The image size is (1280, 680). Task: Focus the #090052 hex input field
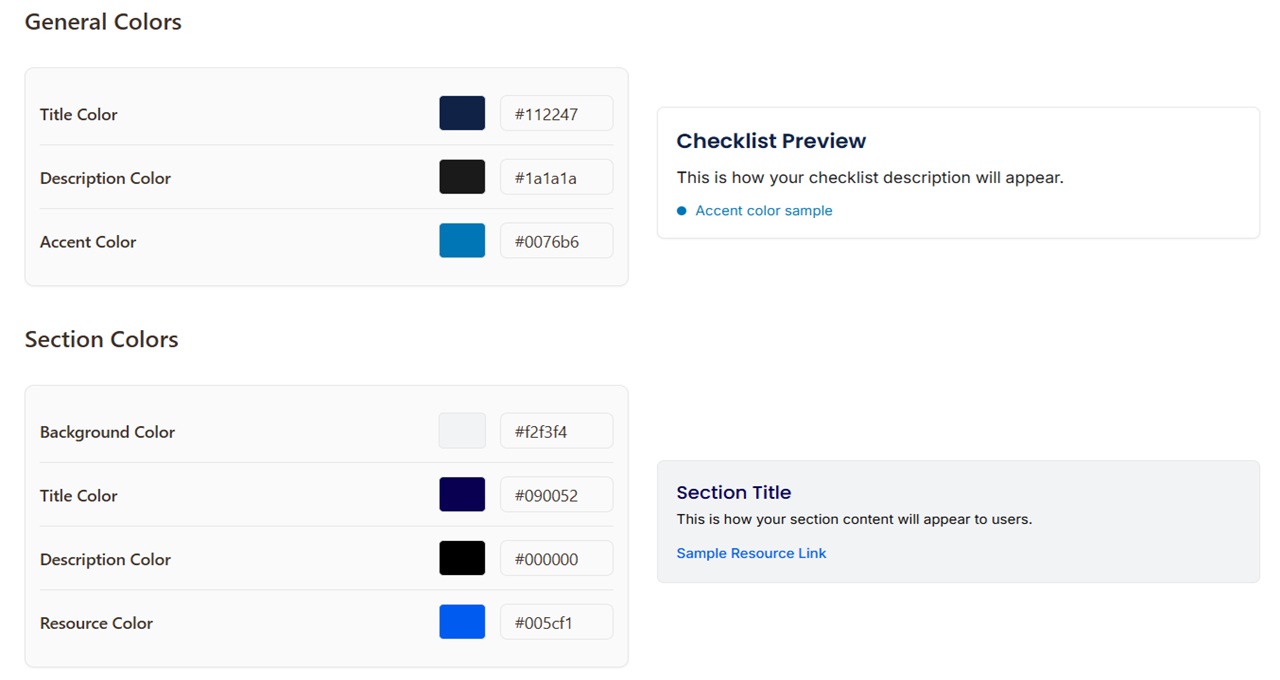tap(556, 495)
